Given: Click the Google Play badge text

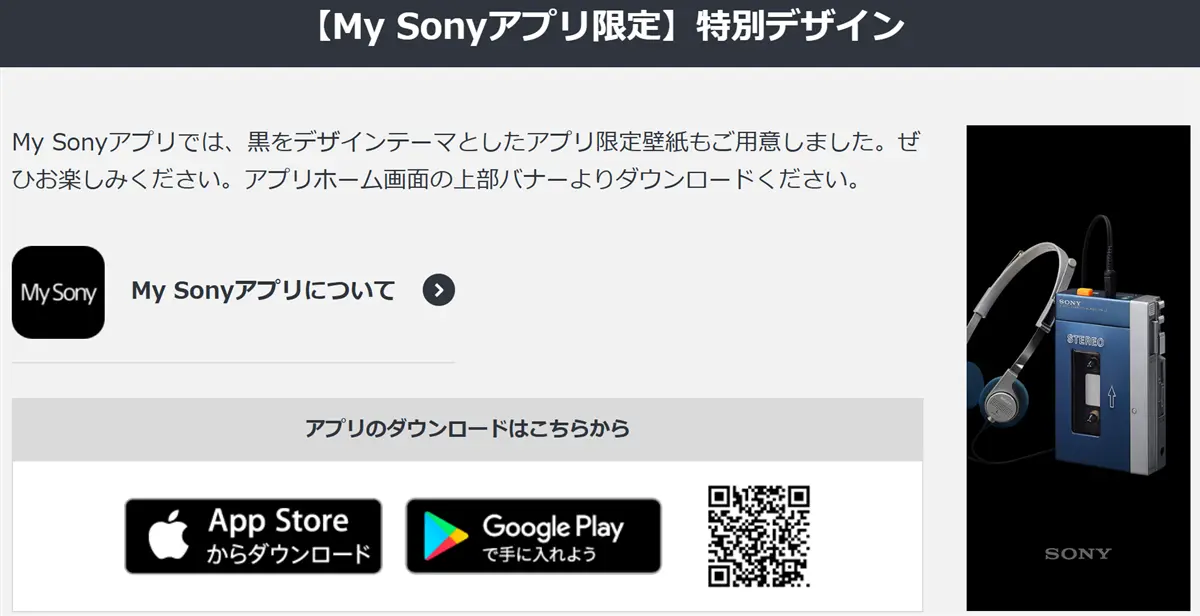Looking at the screenshot, I should tap(553, 526).
